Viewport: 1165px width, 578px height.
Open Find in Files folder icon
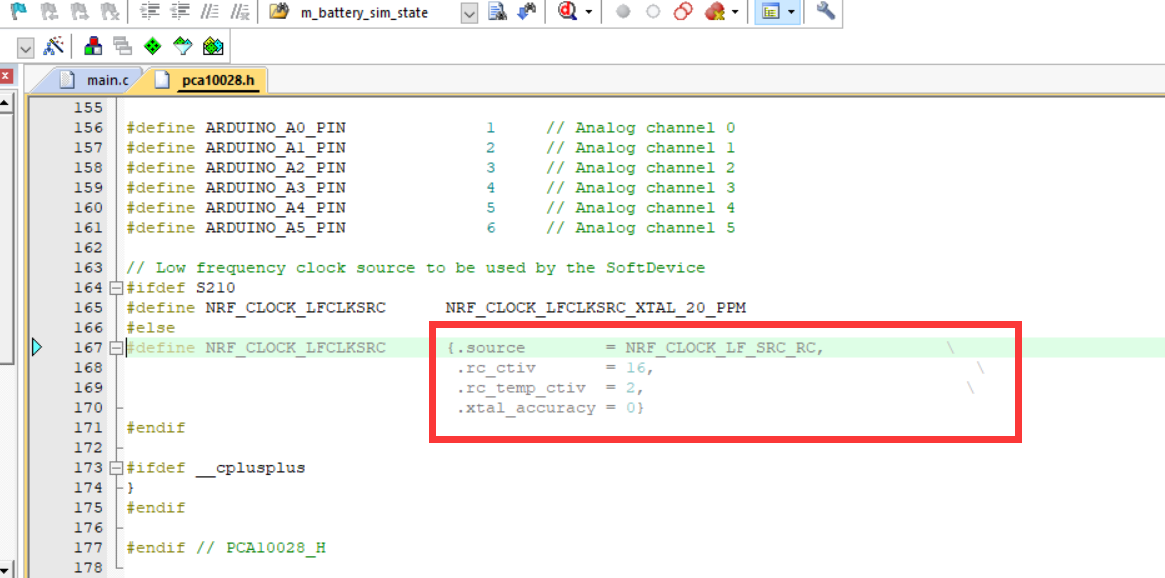pyautogui.click(x=279, y=12)
